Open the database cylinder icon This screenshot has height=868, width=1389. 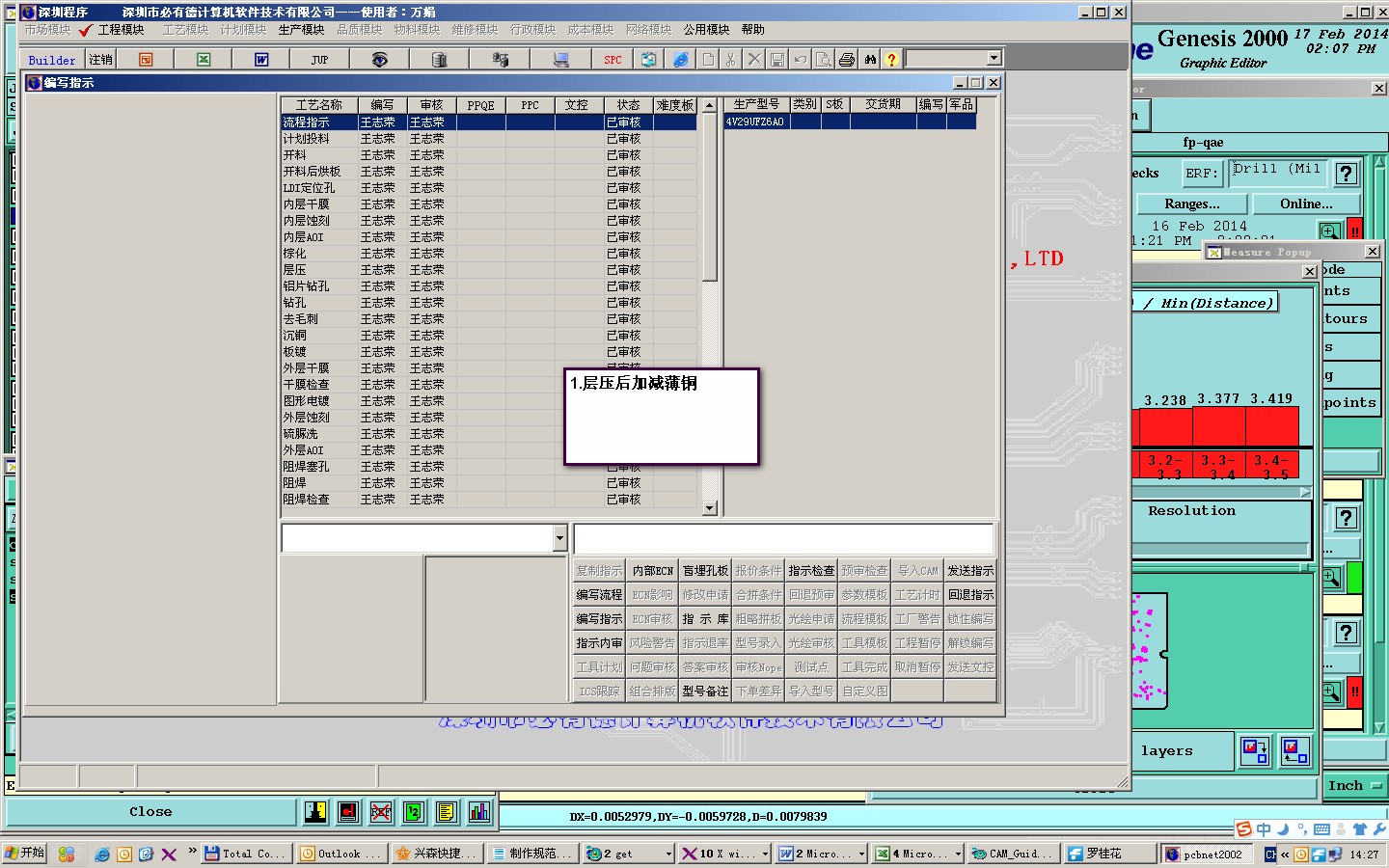tap(439, 60)
